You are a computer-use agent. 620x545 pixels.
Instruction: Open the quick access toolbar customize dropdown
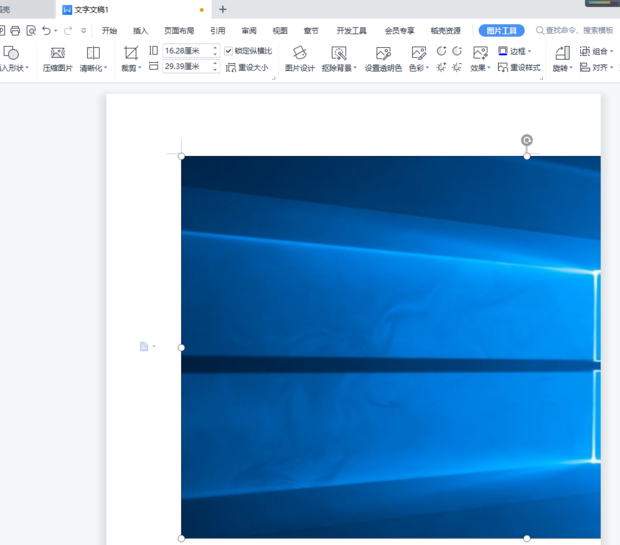click(83, 31)
